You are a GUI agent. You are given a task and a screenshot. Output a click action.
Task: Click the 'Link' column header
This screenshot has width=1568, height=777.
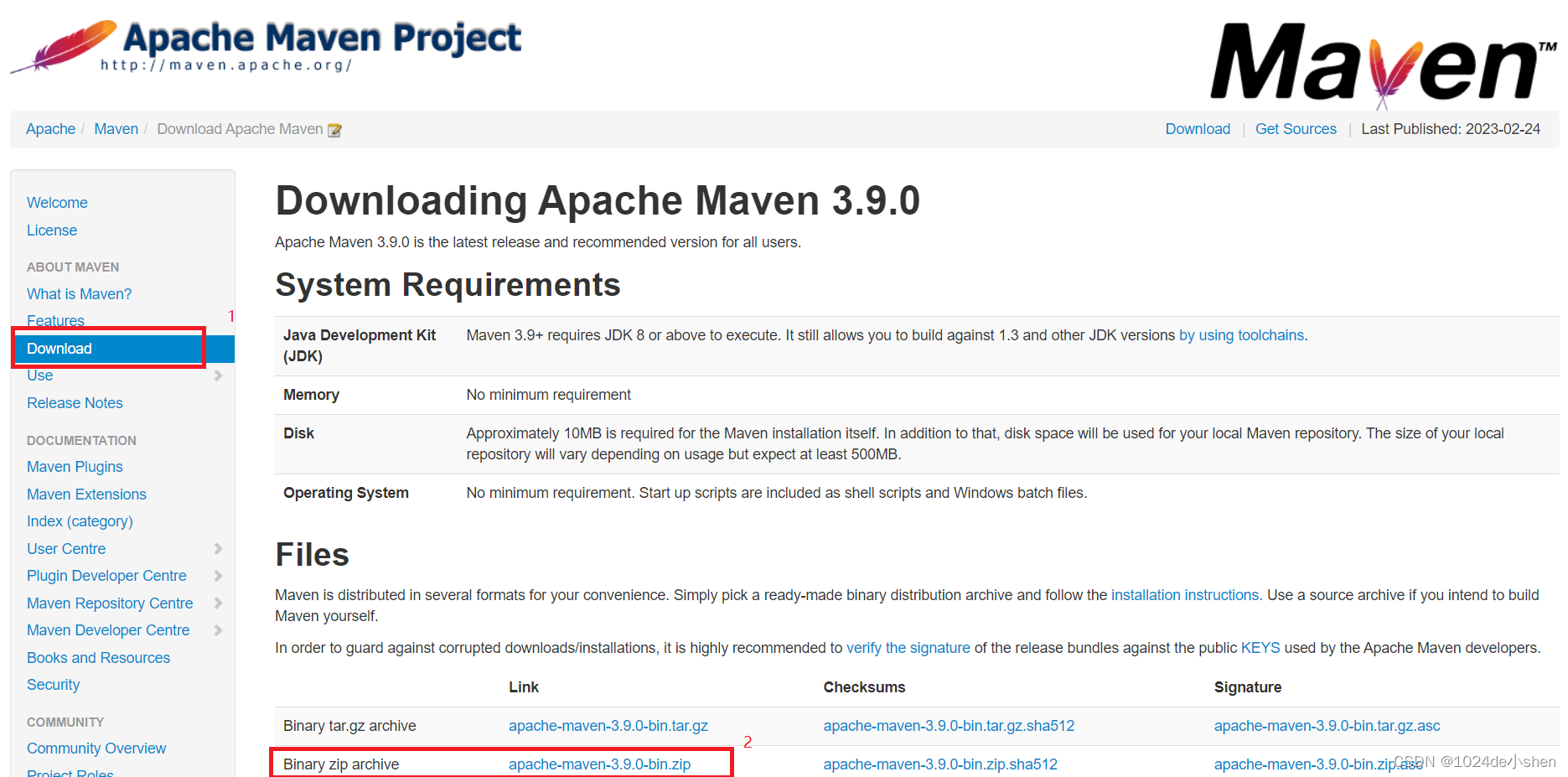click(524, 687)
